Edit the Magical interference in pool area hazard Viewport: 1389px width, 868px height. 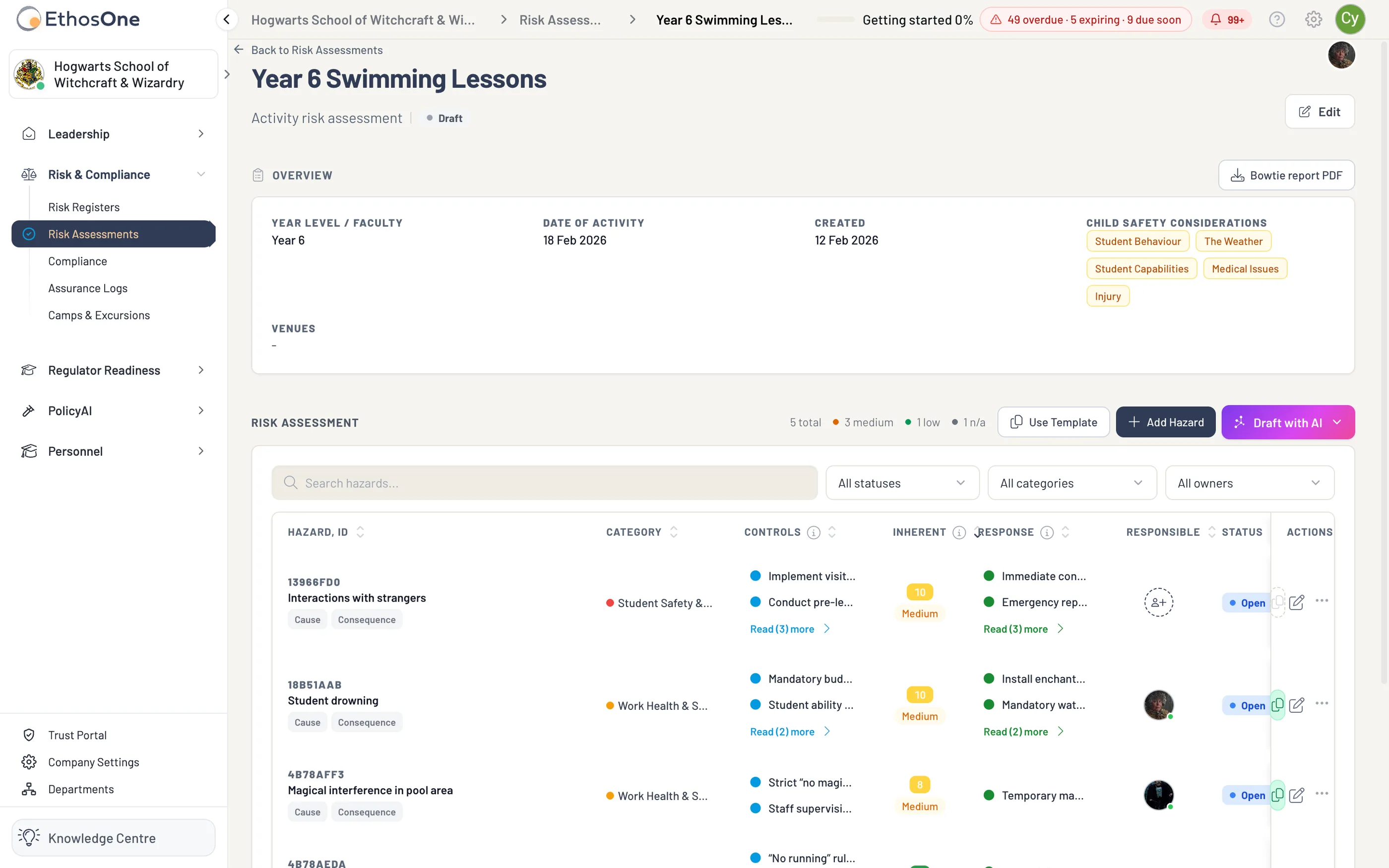[1297, 795]
